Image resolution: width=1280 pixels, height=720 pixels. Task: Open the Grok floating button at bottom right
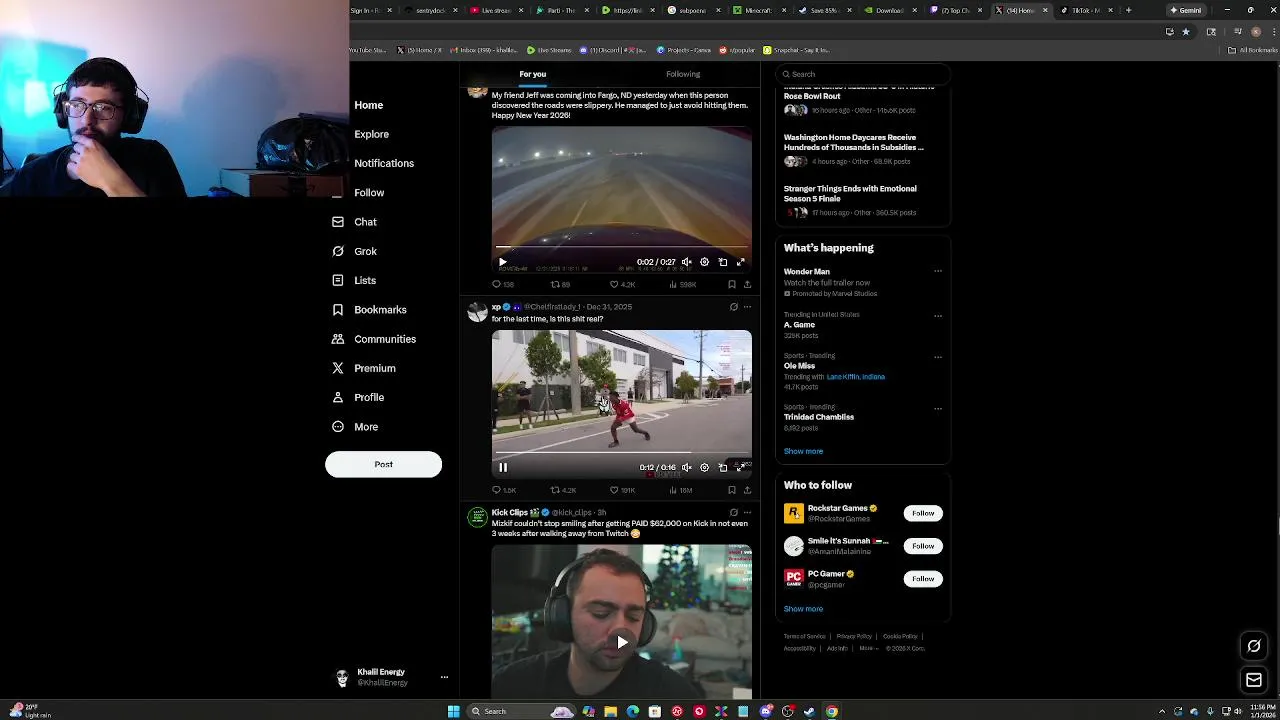click(1254, 646)
